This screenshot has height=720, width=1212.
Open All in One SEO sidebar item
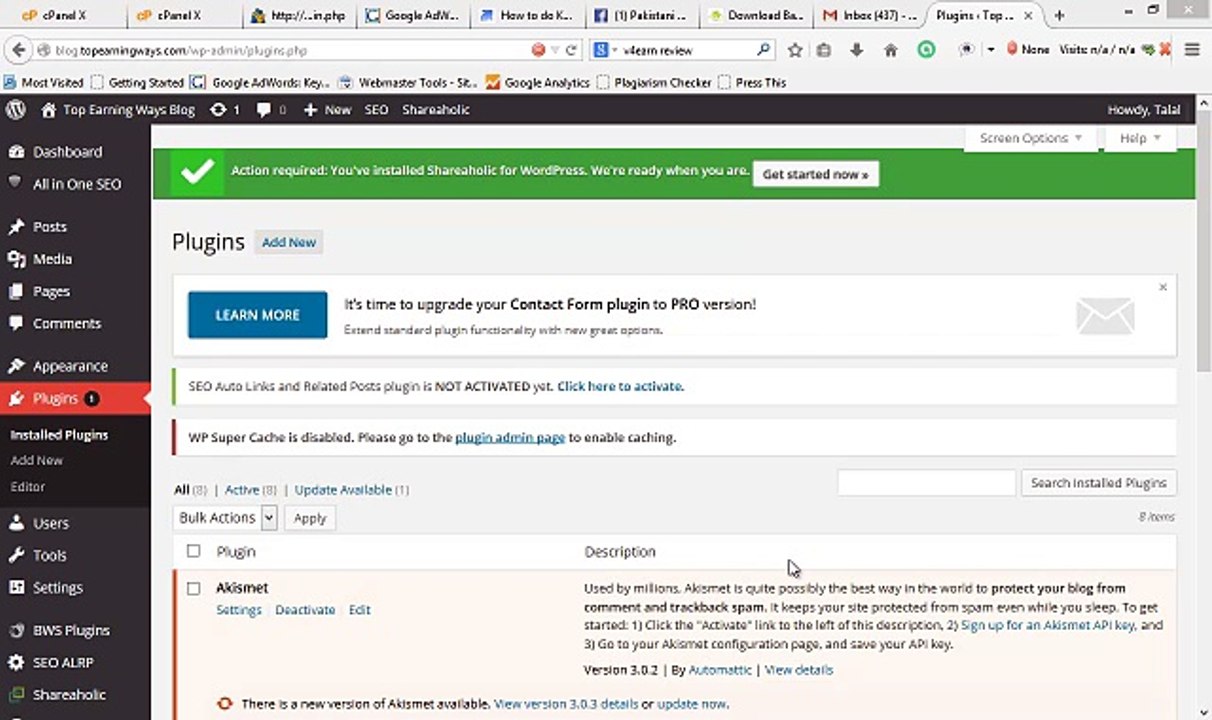(x=75, y=184)
